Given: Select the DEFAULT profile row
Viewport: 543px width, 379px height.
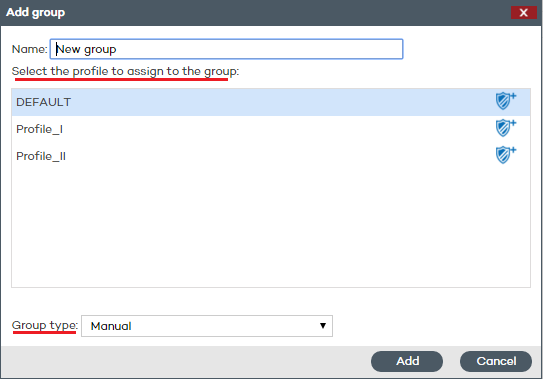Looking at the screenshot, I should tap(271, 102).
